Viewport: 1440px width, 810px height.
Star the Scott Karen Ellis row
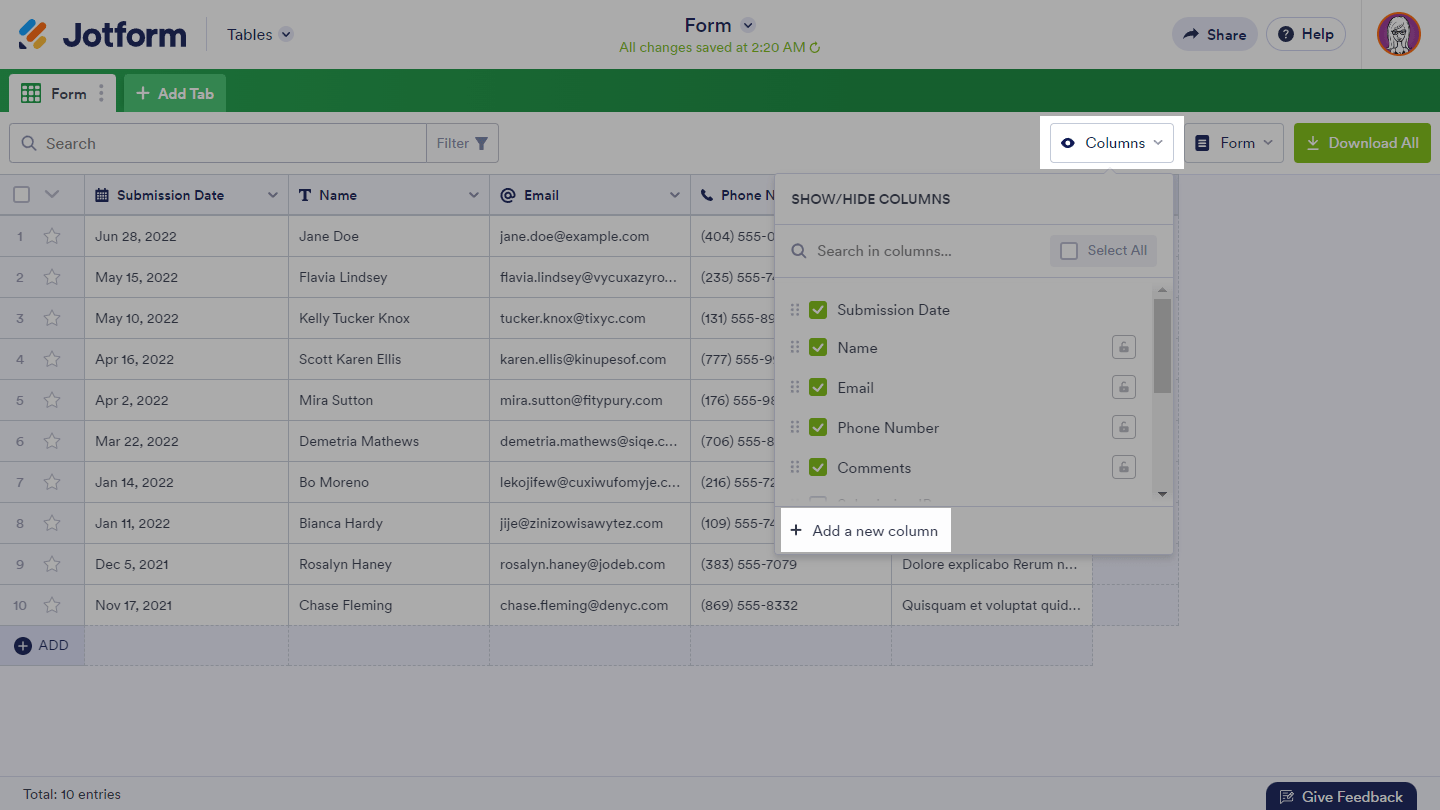pyautogui.click(x=52, y=359)
